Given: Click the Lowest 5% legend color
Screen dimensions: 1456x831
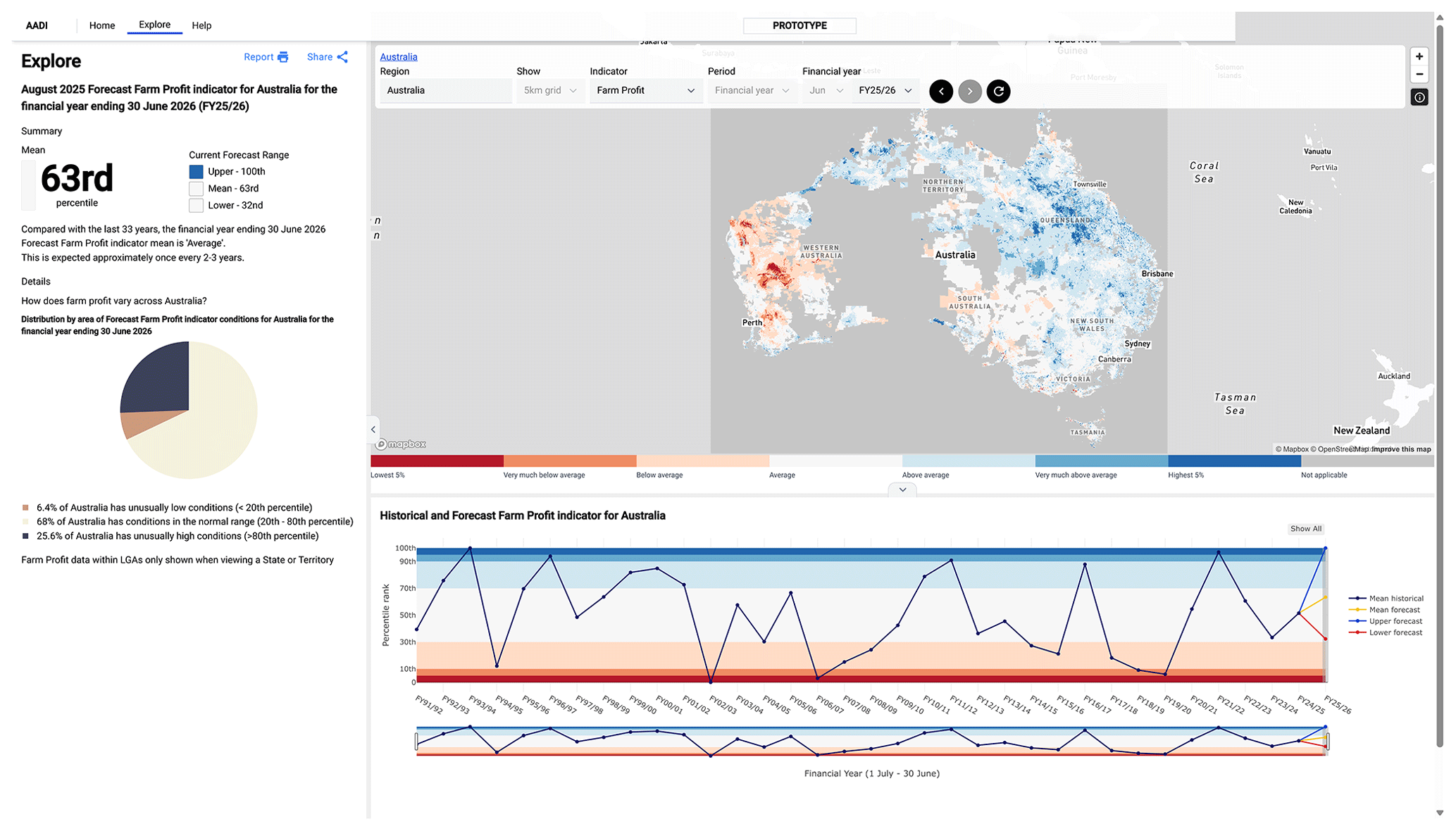Looking at the screenshot, I should tap(437, 461).
